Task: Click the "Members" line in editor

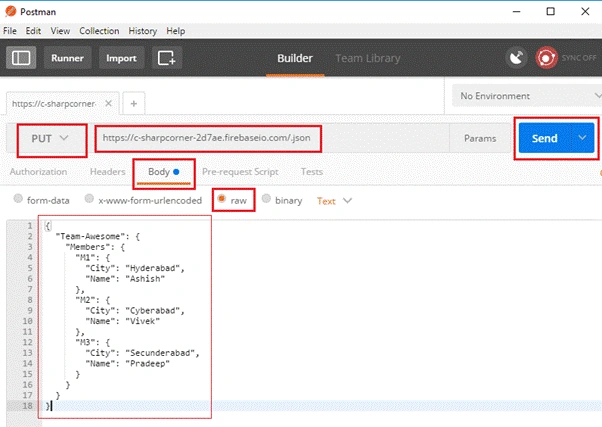Action: [x=95, y=247]
